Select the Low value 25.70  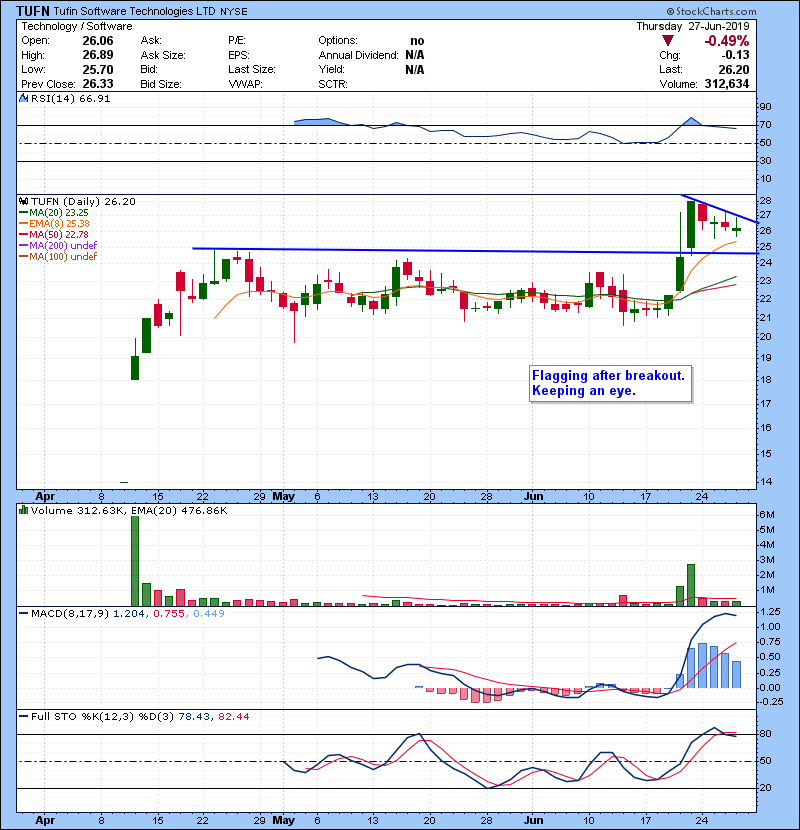[x=97, y=69]
